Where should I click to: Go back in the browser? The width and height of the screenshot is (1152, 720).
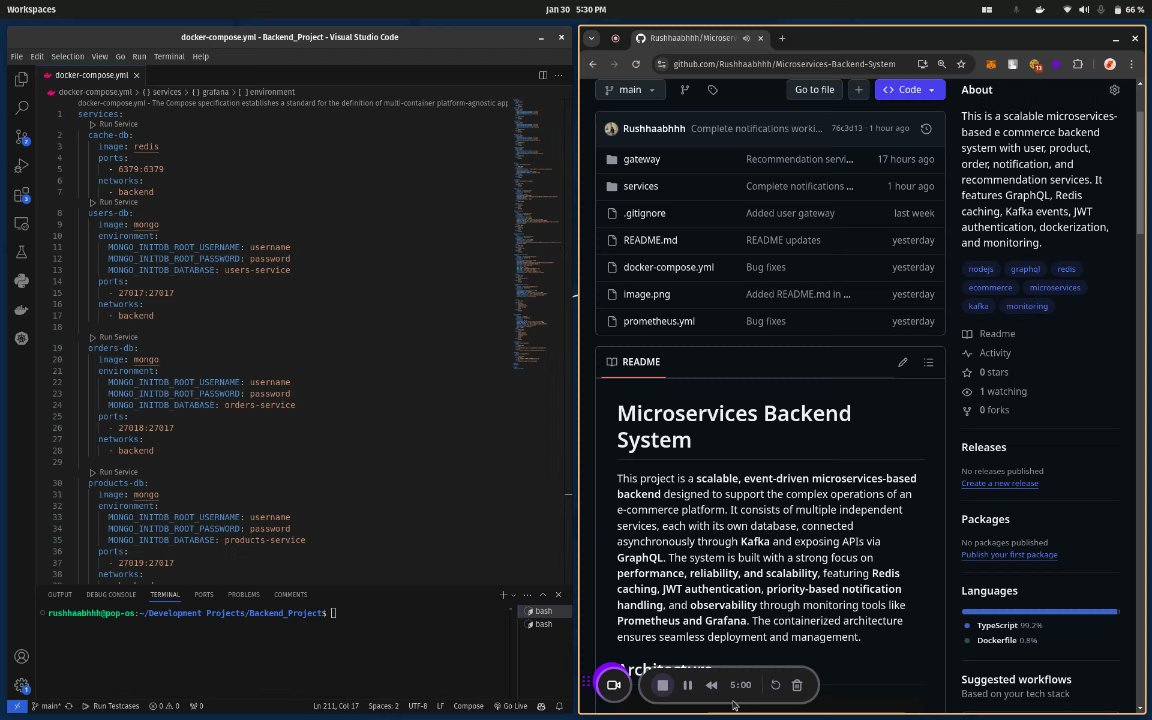pyautogui.click(x=593, y=64)
